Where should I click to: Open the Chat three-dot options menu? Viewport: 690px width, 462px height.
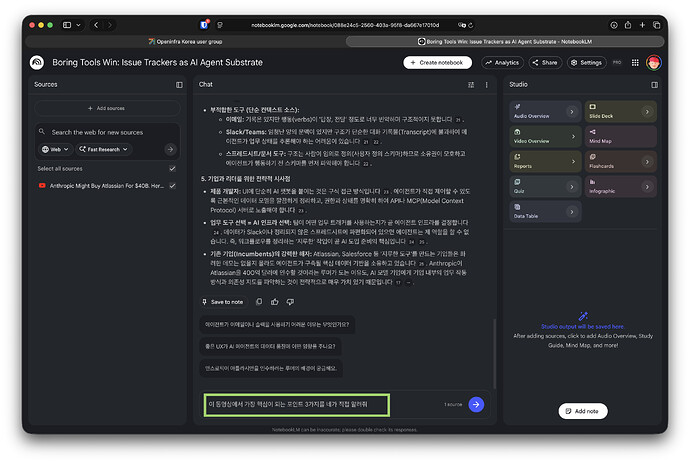tap(486, 84)
